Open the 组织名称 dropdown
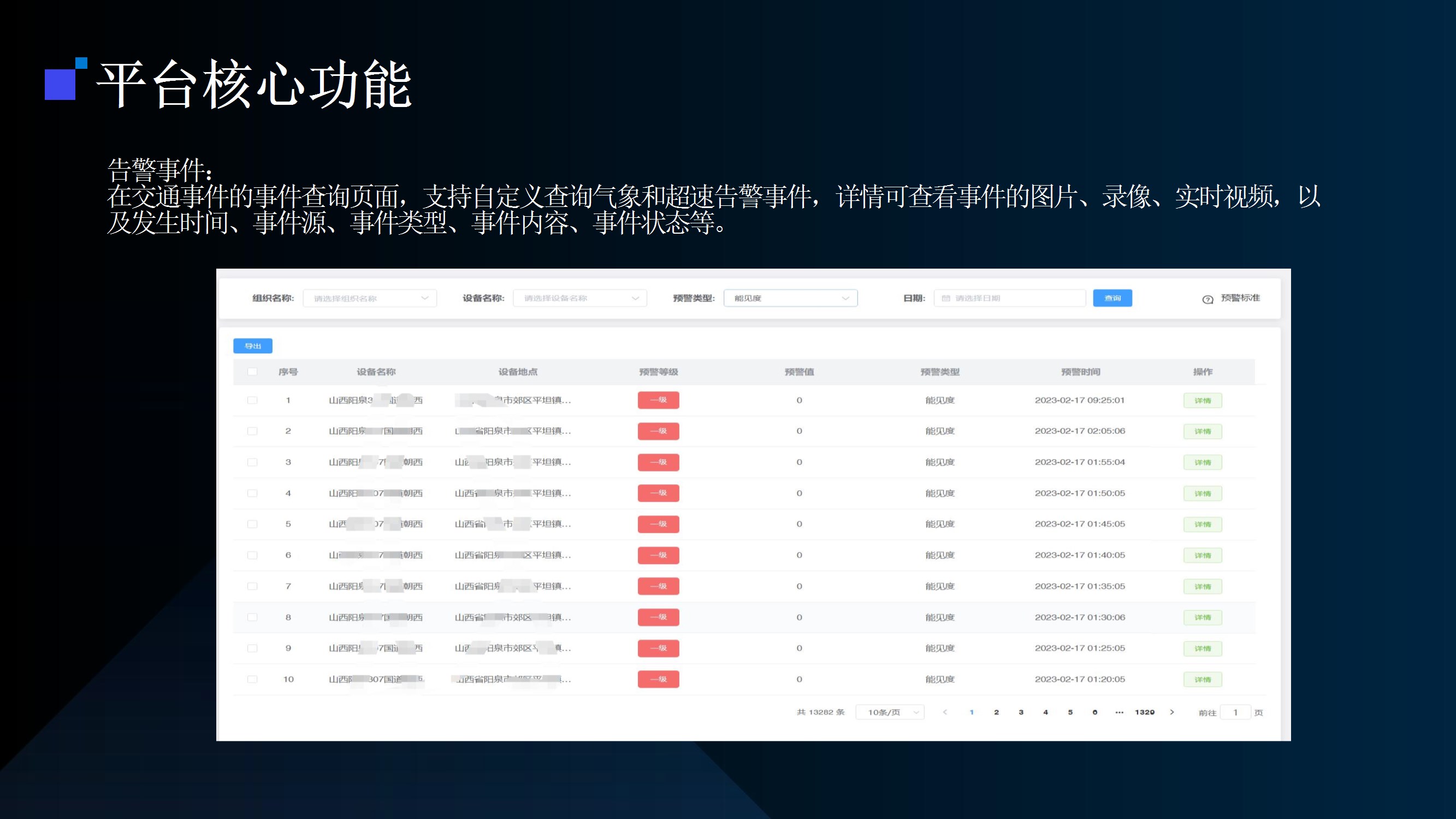Image resolution: width=1456 pixels, height=819 pixels. tap(370, 299)
